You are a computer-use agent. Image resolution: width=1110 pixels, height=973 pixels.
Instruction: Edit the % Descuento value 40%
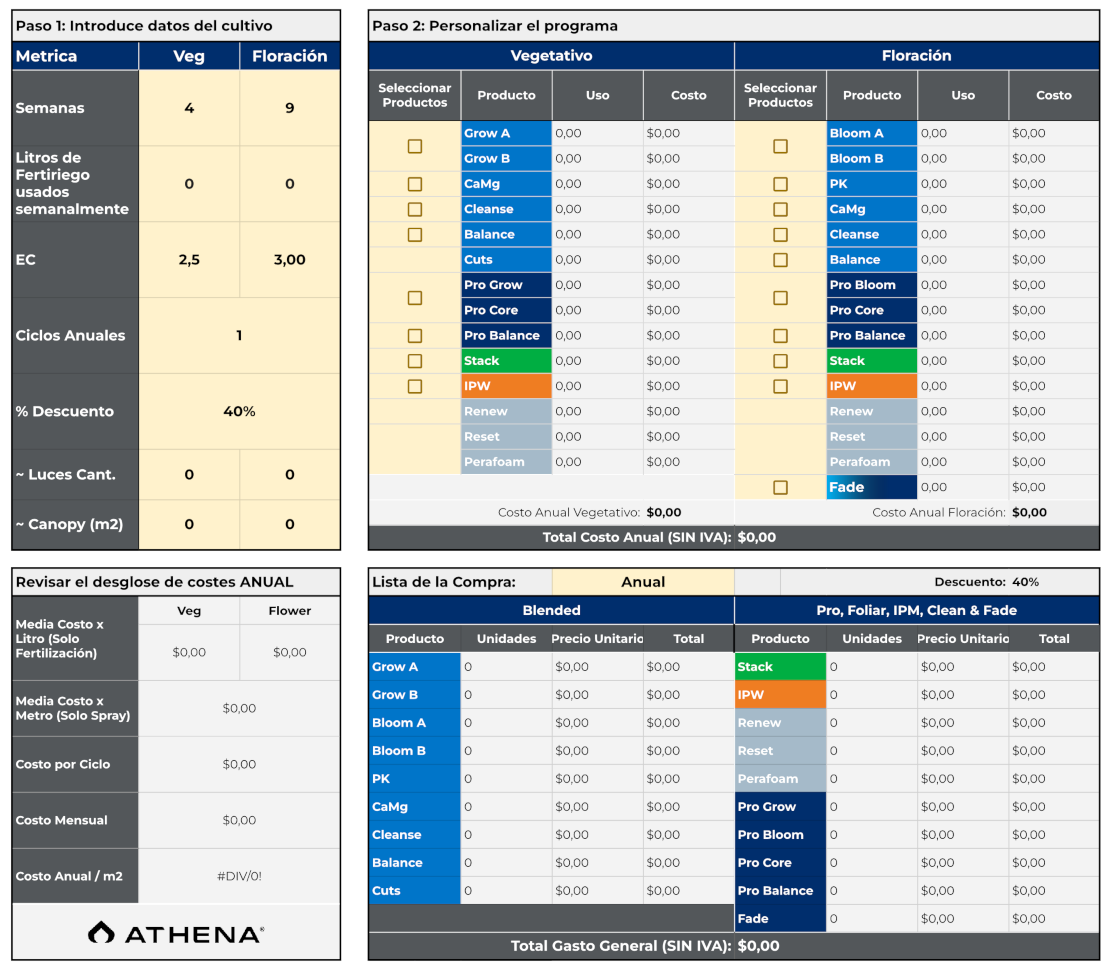[239, 411]
